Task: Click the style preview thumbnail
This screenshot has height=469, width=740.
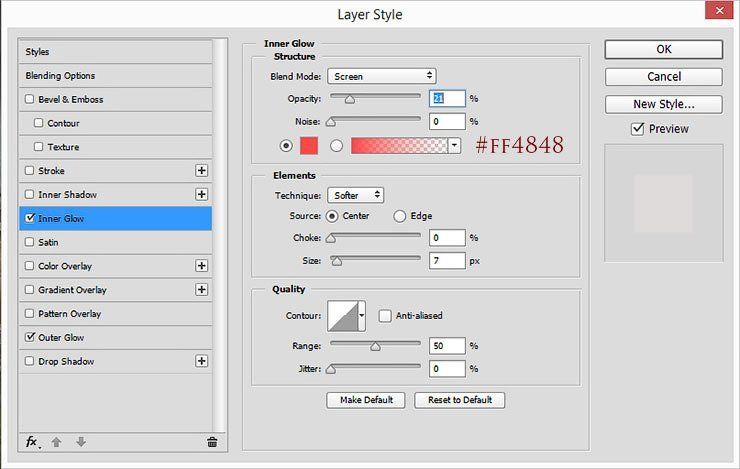Action: tap(664, 203)
